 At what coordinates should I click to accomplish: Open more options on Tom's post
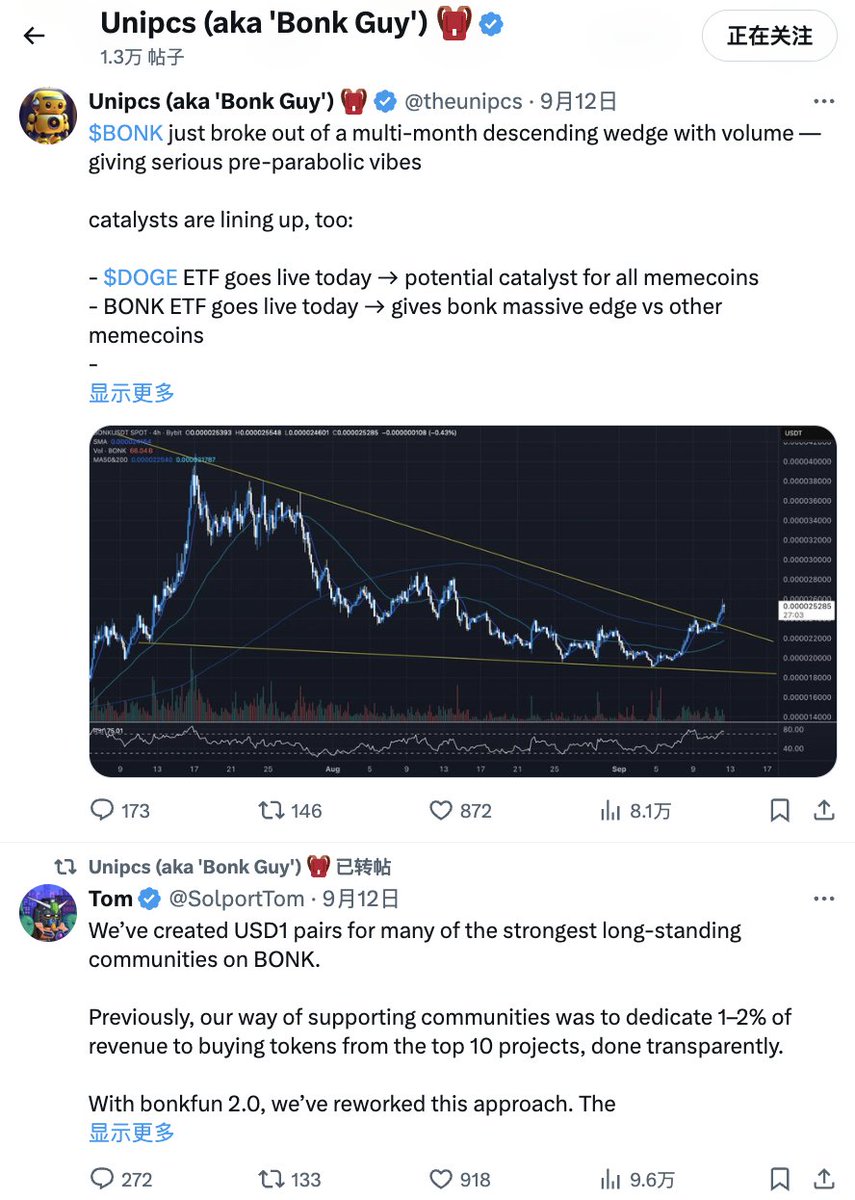pos(824,899)
